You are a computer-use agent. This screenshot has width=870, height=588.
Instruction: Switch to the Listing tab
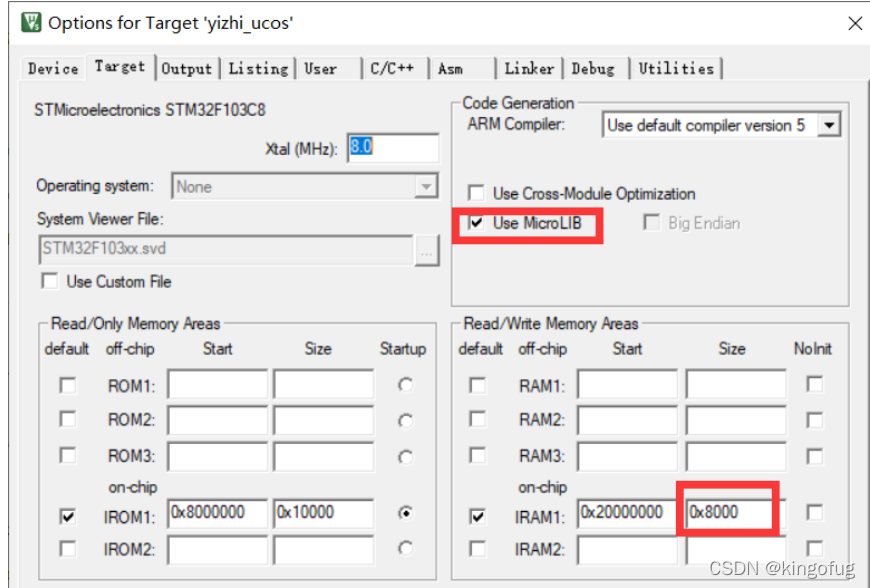click(x=258, y=69)
